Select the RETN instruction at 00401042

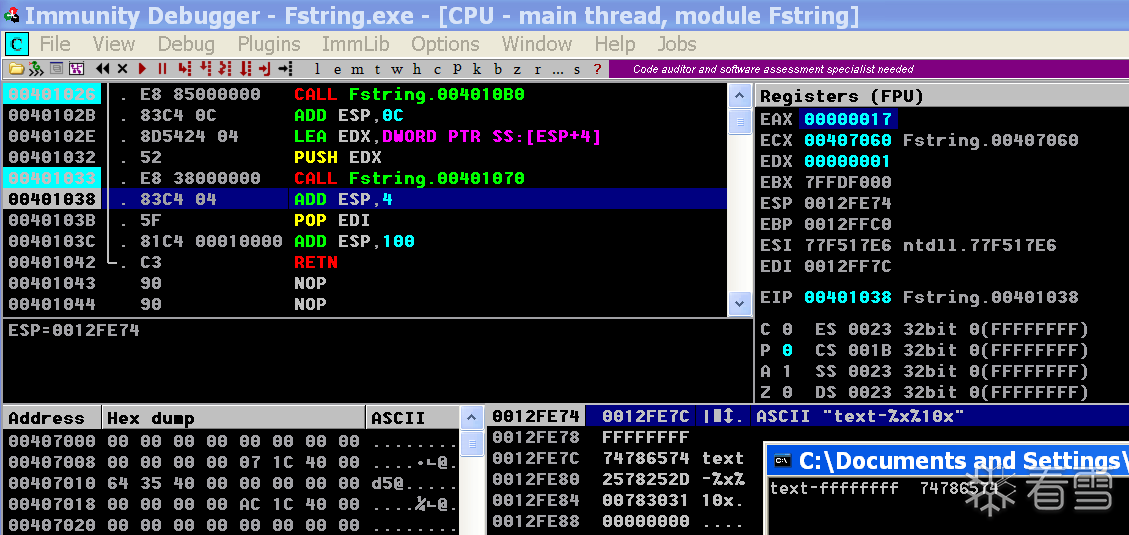pos(364,261)
